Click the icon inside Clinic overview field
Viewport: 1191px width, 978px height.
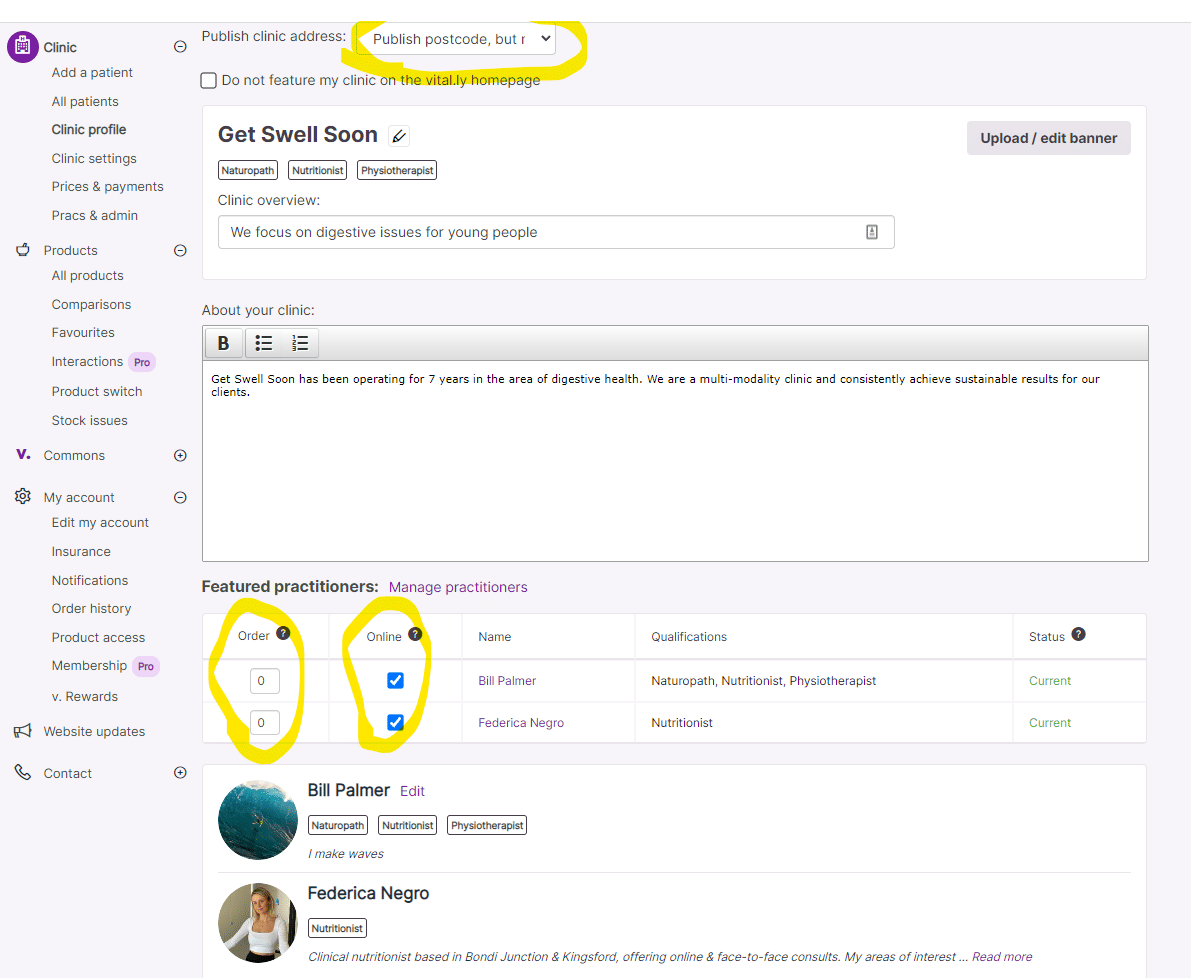(x=871, y=232)
